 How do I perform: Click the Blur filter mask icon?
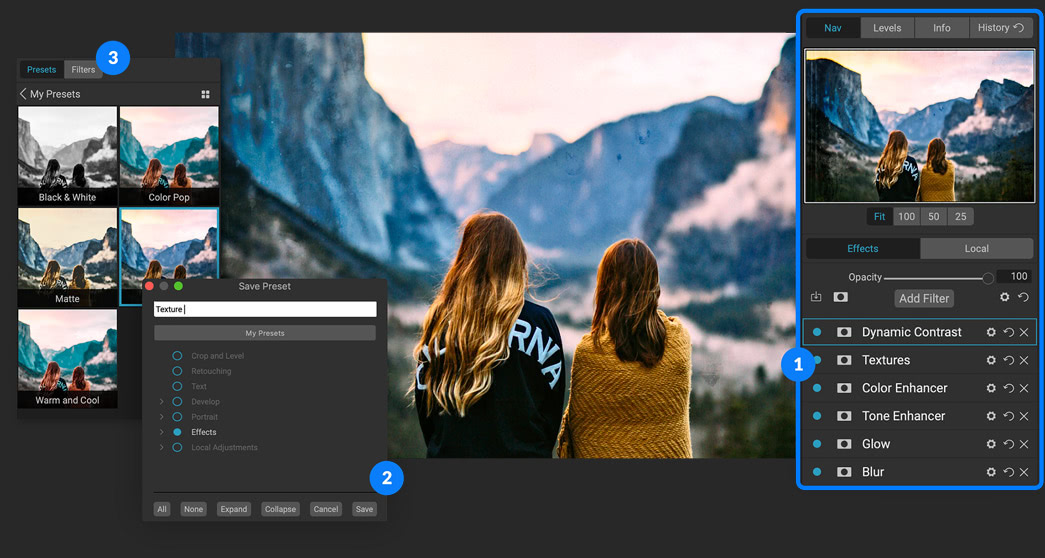(844, 472)
